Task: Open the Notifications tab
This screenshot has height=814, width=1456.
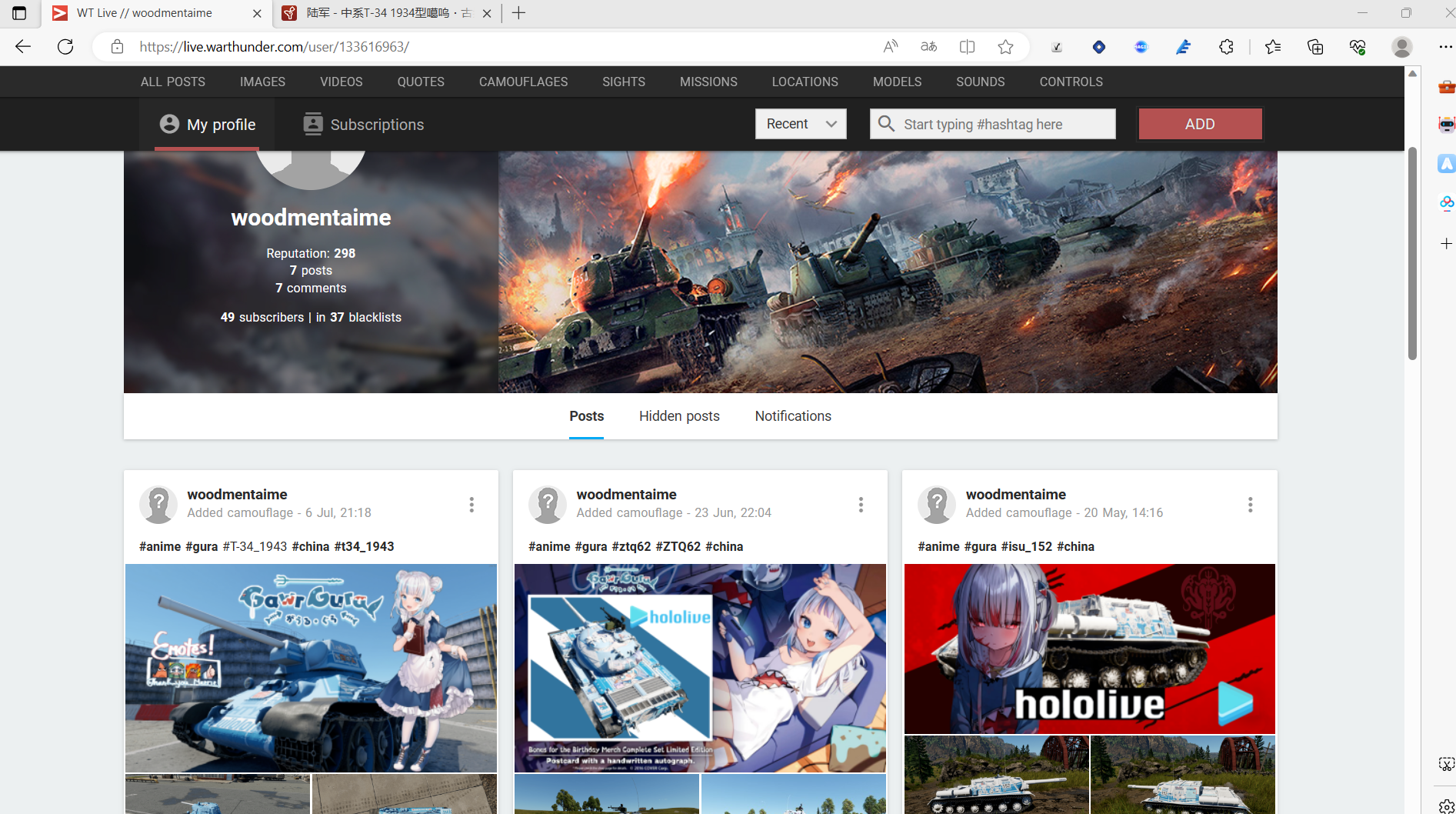Action: coord(793,416)
